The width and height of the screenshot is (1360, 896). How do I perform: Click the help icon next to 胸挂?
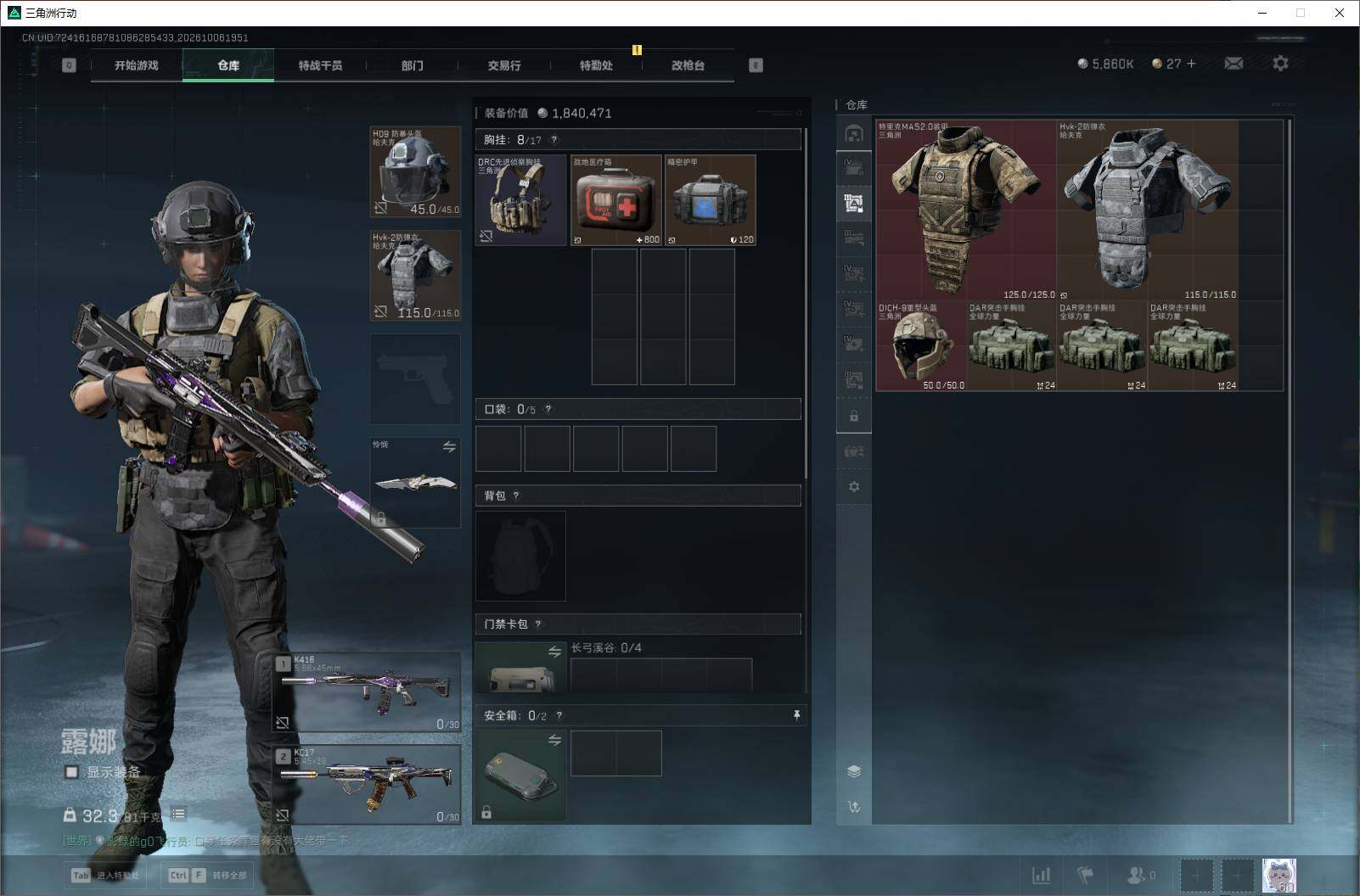[554, 140]
